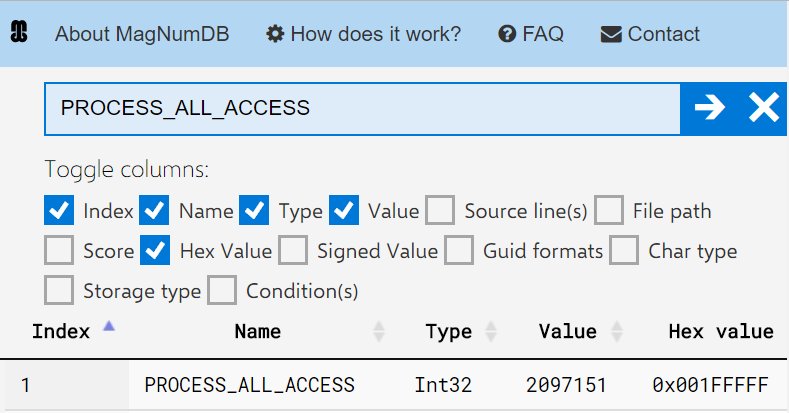Open How does it work? page
Image resolution: width=789 pixels, height=413 pixels.
(376, 34)
